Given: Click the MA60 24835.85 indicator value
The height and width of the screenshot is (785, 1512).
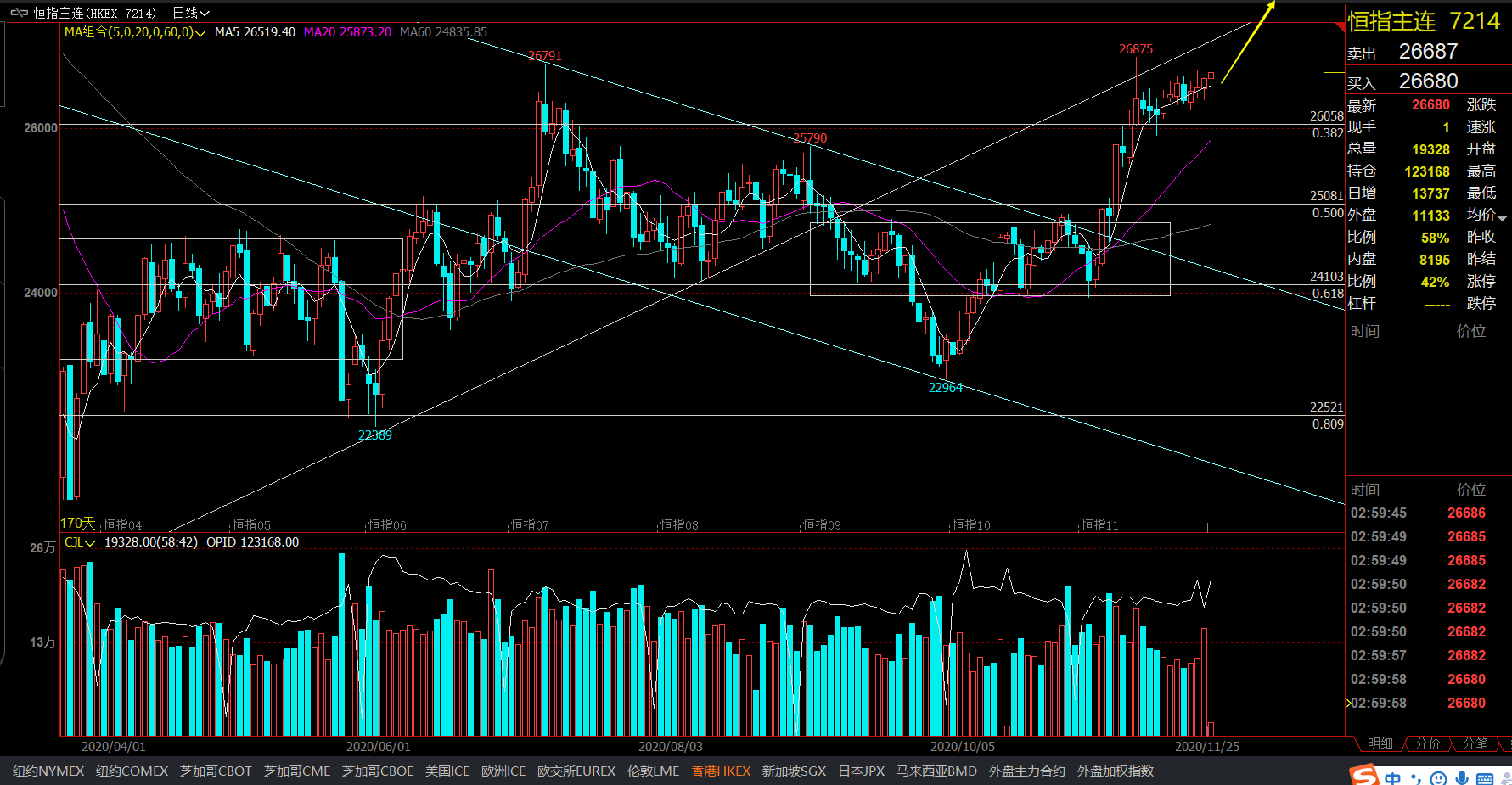Looking at the screenshot, I should 443,32.
